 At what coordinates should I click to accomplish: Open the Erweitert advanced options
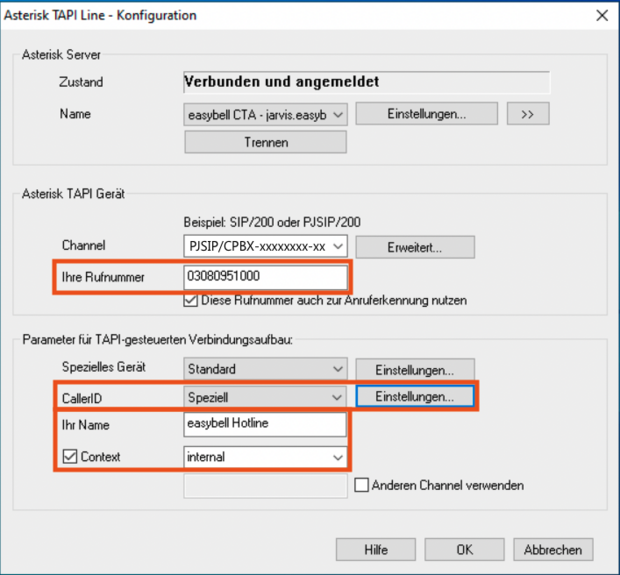[x=415, y=246]
